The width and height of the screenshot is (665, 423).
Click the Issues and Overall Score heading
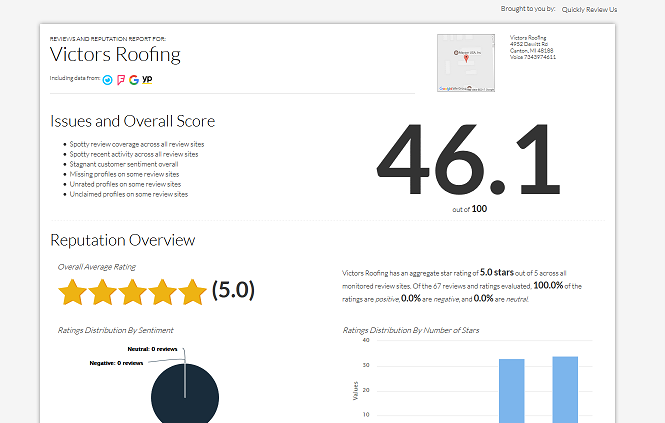click(x=132, y=121)
